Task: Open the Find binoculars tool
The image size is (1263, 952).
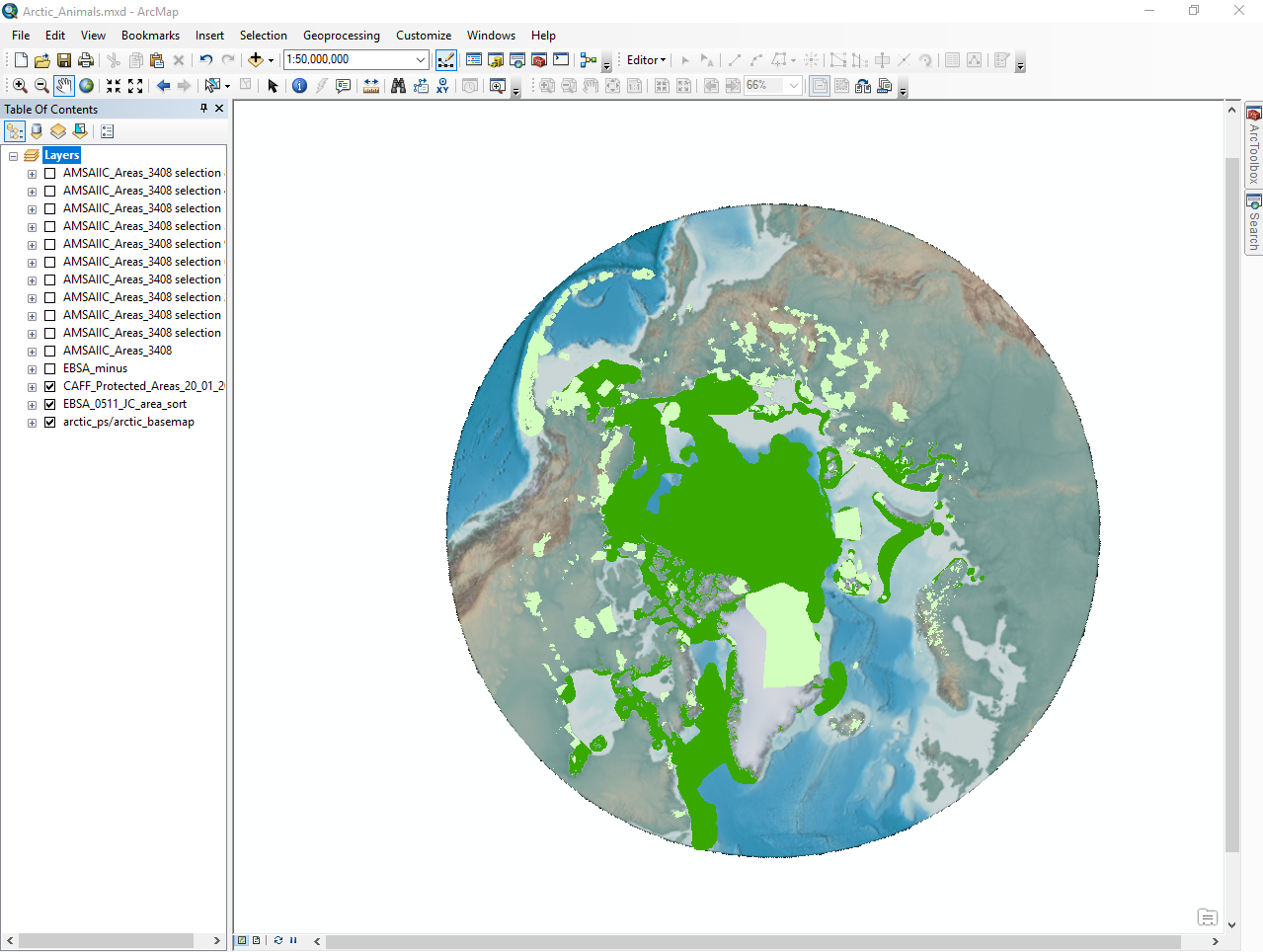Action: [x=398, y=86]
